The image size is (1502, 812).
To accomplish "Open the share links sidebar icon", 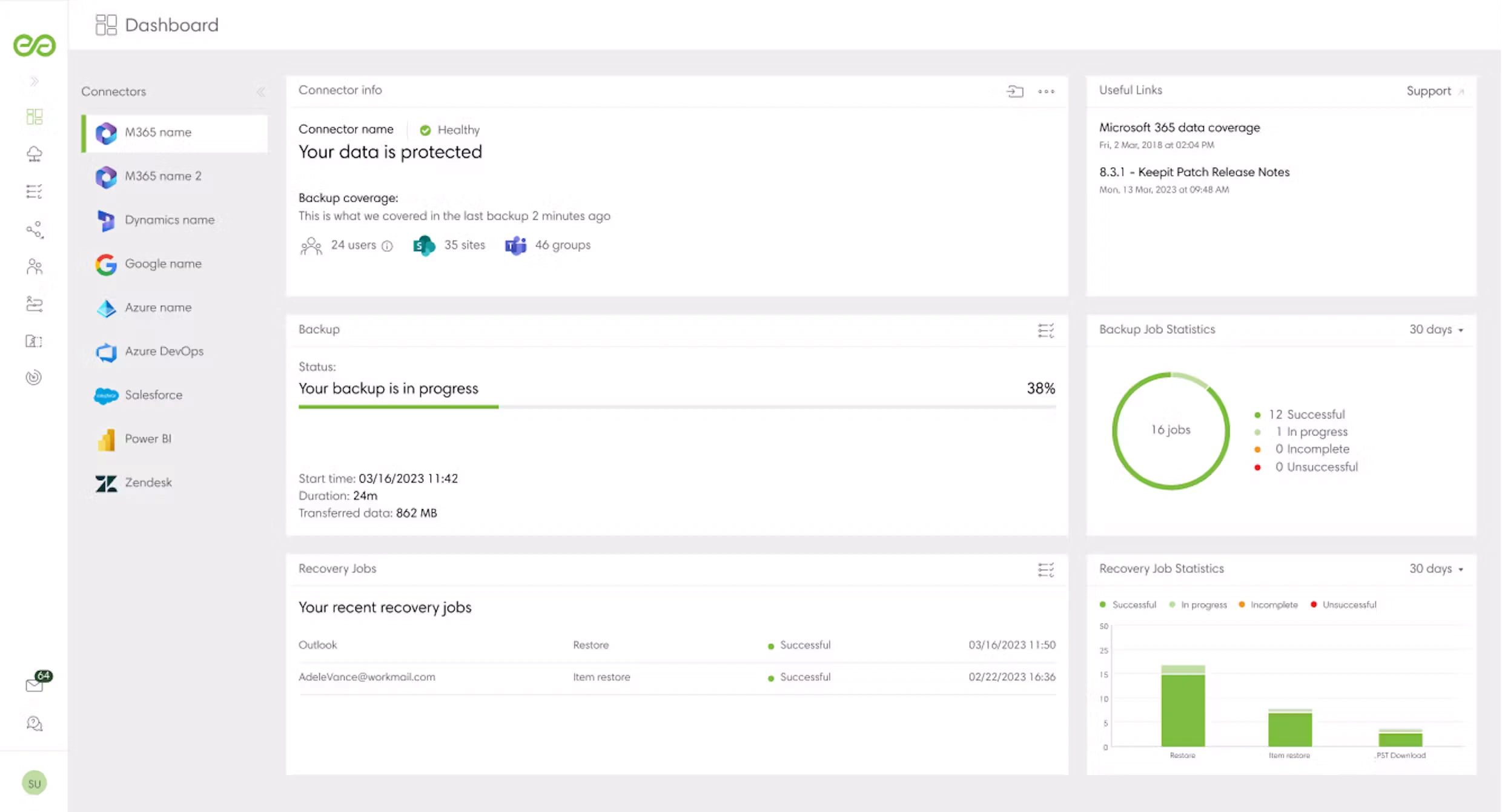I will pos(35,229).
